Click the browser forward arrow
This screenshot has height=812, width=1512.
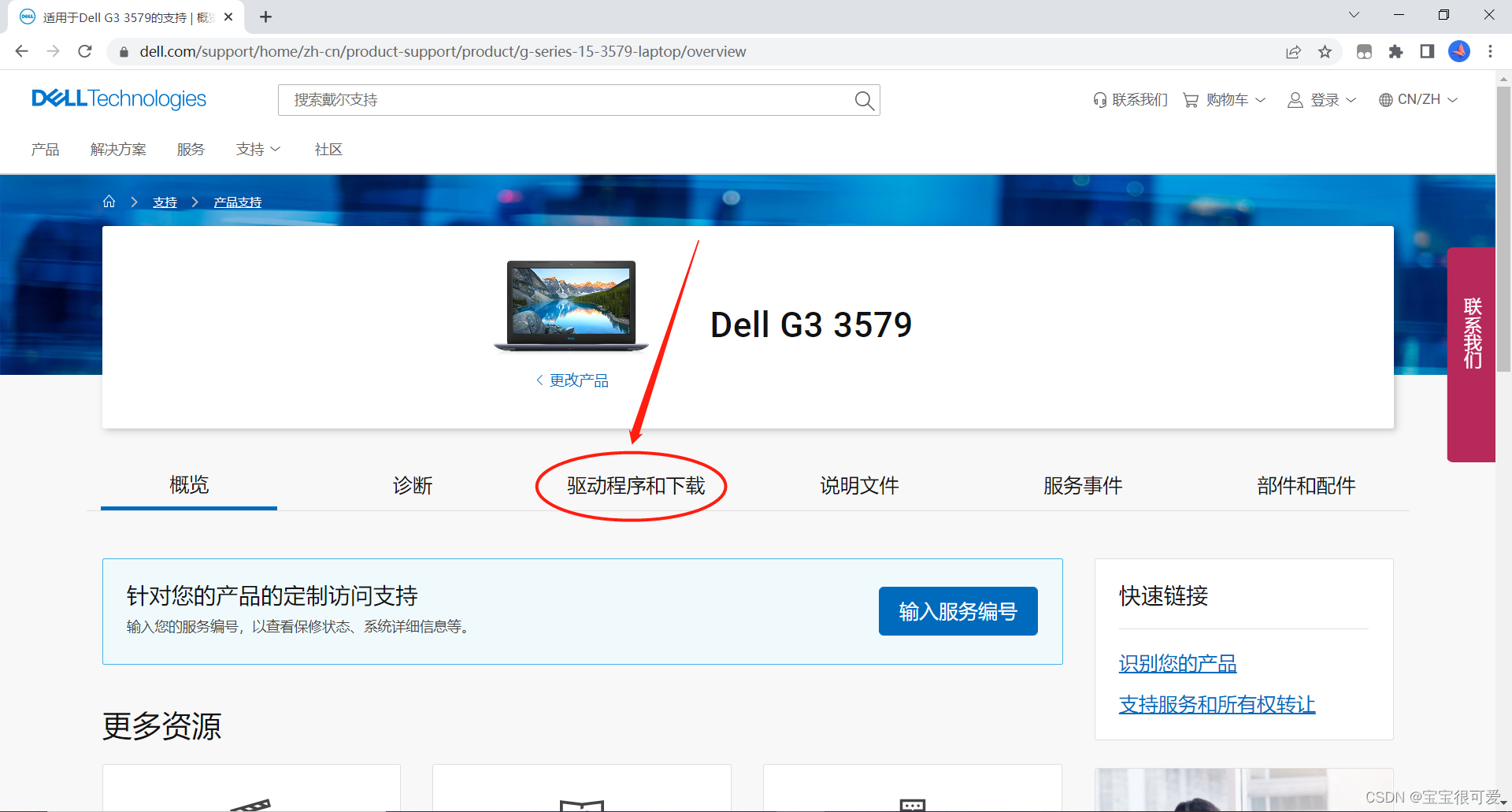[x=54, y=51]
